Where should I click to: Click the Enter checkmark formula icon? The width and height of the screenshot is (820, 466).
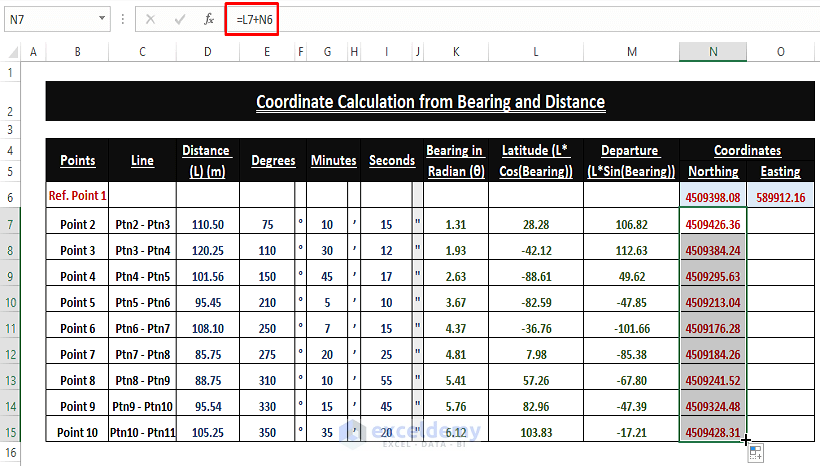click(x=179, y=19)
